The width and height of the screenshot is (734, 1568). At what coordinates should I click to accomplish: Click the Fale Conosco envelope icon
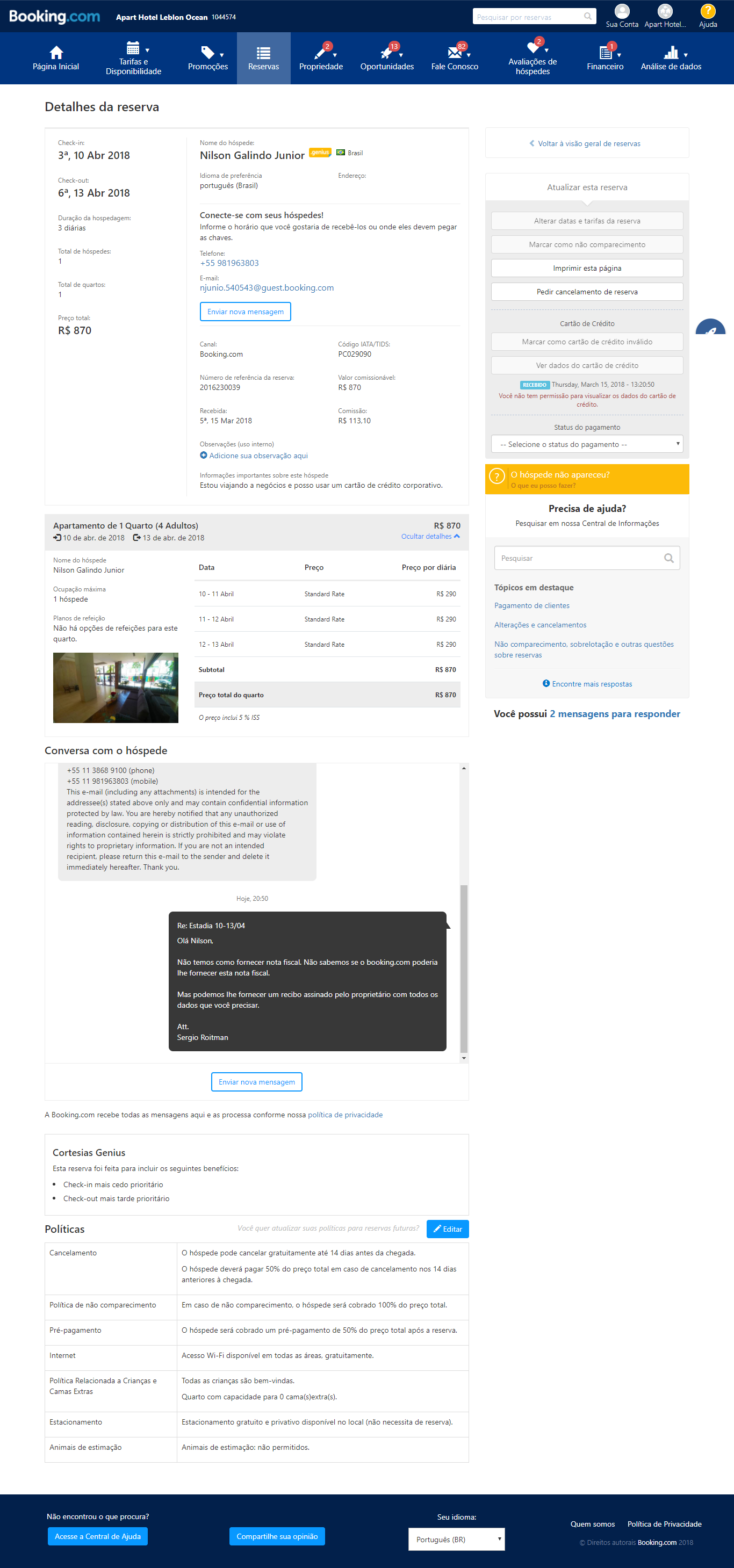coord(455,52)
